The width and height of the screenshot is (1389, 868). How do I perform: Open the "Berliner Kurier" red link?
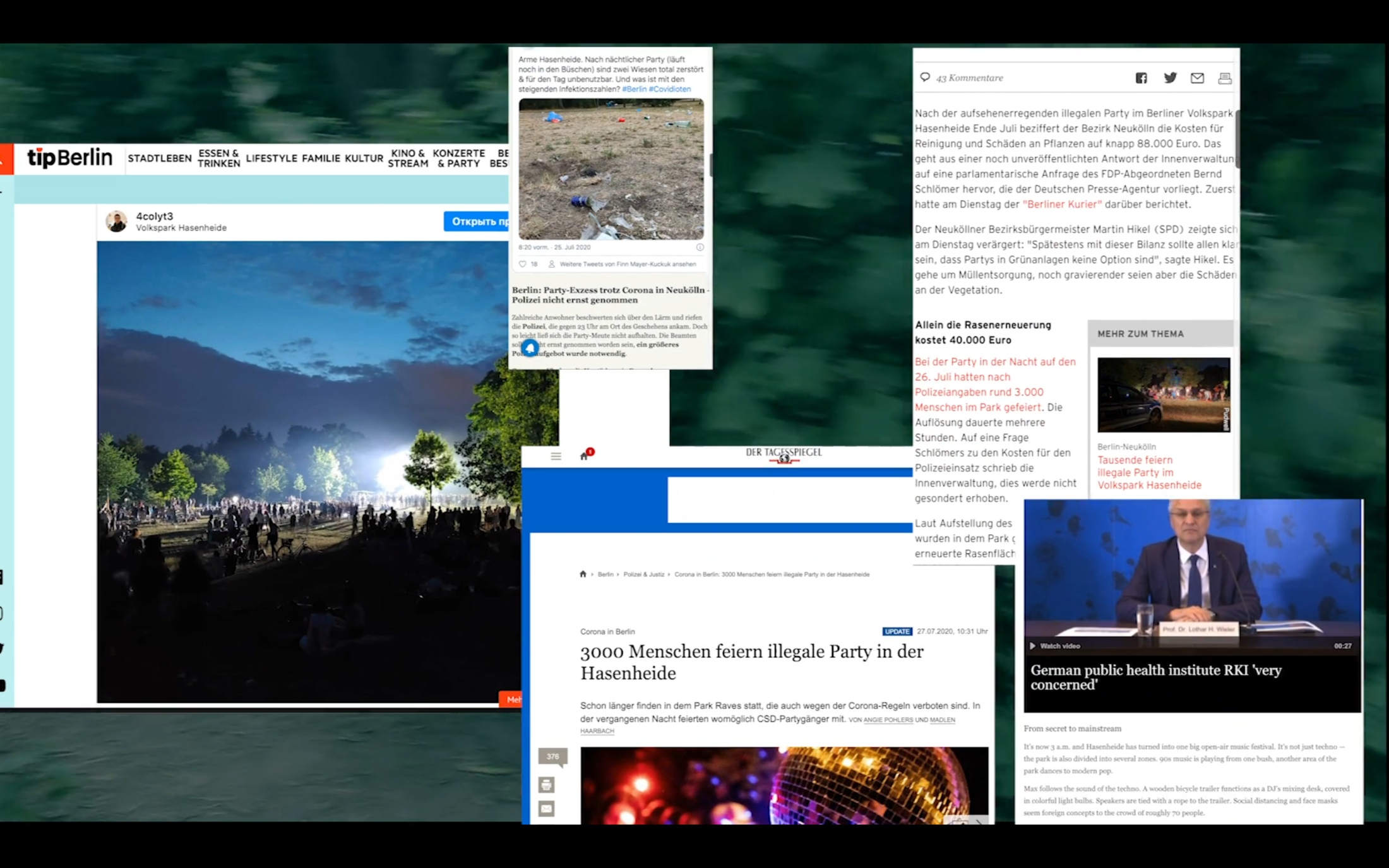[1062, 205]
